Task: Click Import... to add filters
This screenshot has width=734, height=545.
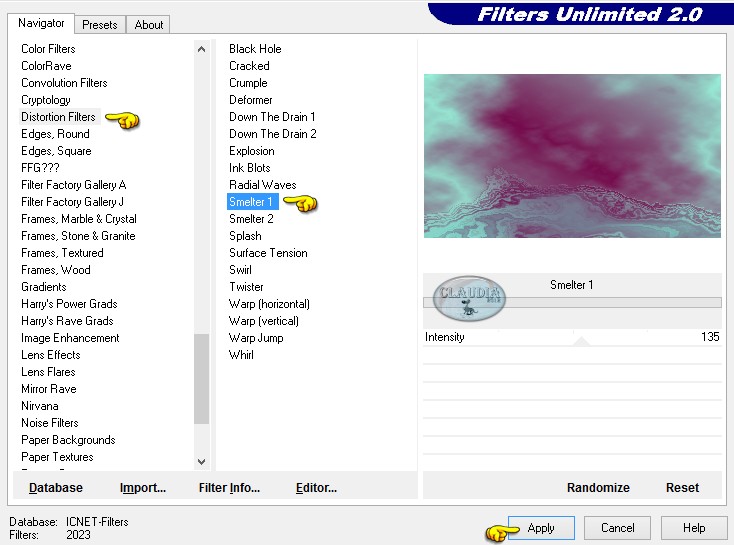Action: [x=143, y=488]
